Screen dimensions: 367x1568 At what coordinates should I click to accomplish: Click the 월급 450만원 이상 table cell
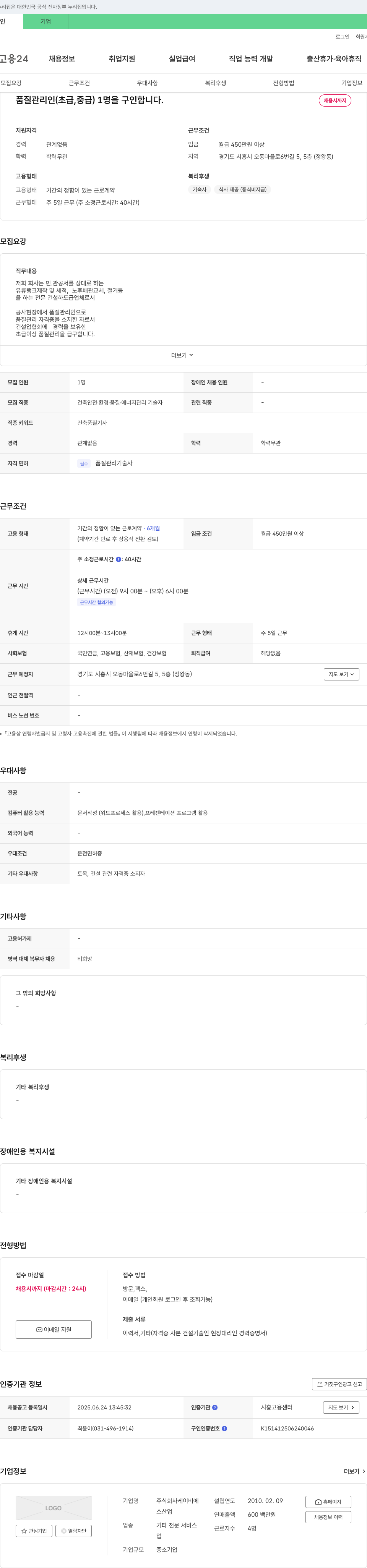point(283,534)
